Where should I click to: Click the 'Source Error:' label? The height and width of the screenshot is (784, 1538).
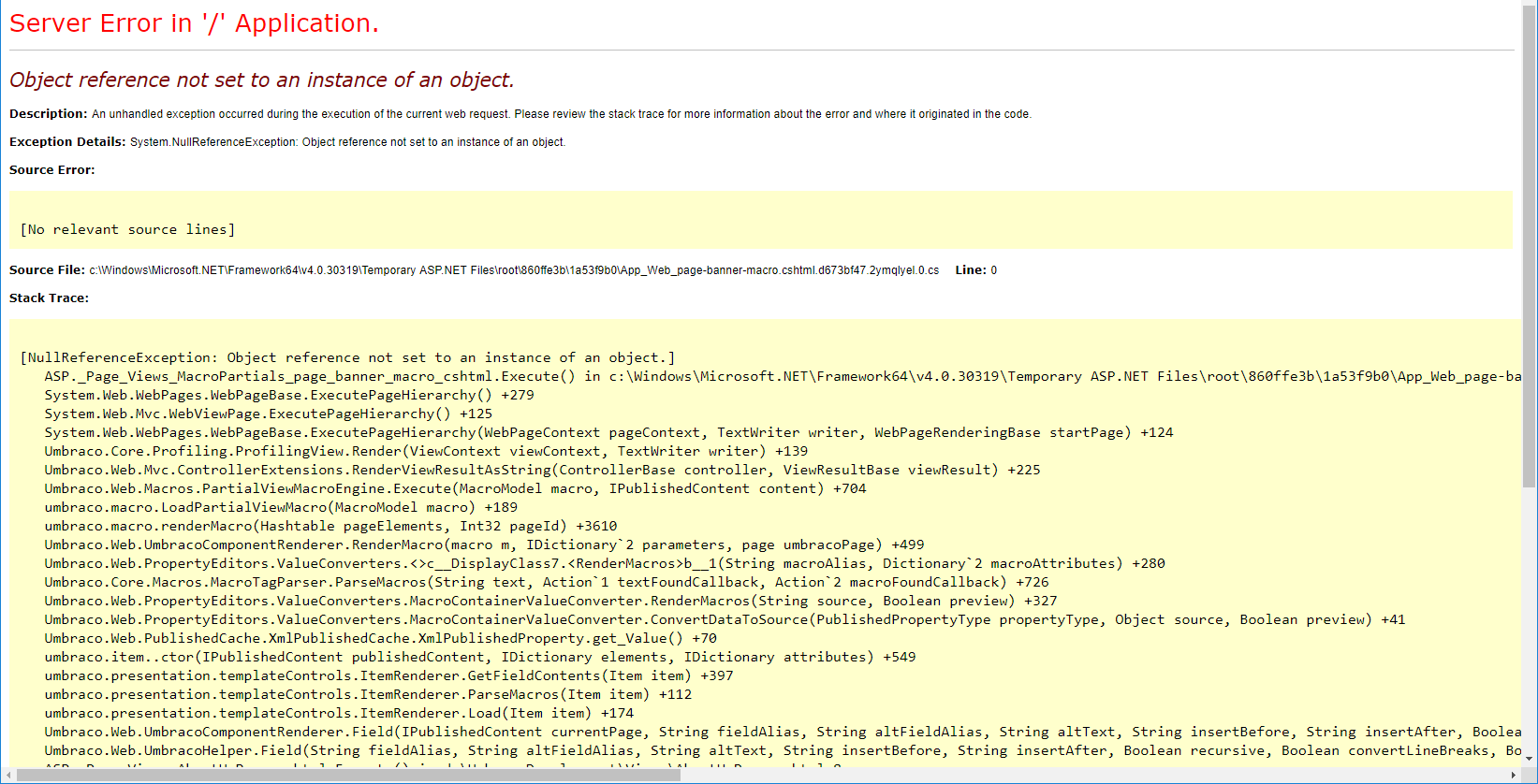click(52, 170)
